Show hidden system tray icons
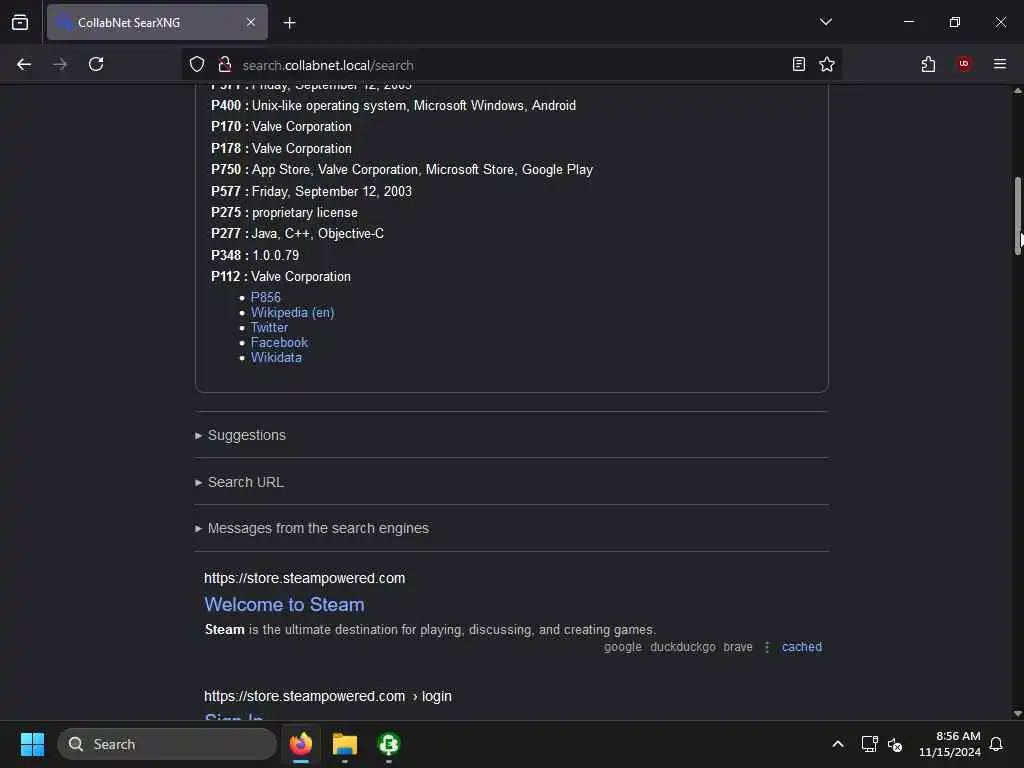This screenshot has width=1024, height=768. 838,744
